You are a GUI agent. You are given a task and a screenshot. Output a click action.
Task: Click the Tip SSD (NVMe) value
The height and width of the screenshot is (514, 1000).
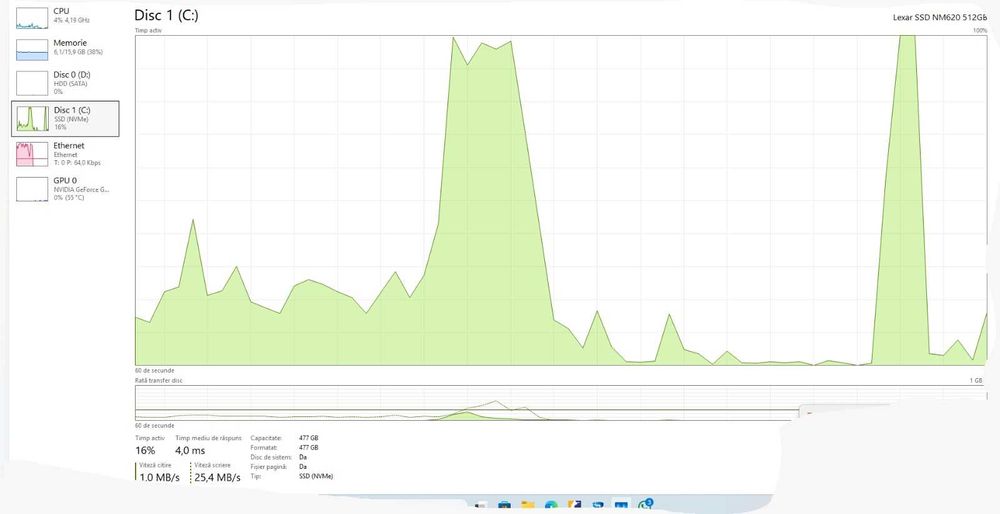point(316,476)
